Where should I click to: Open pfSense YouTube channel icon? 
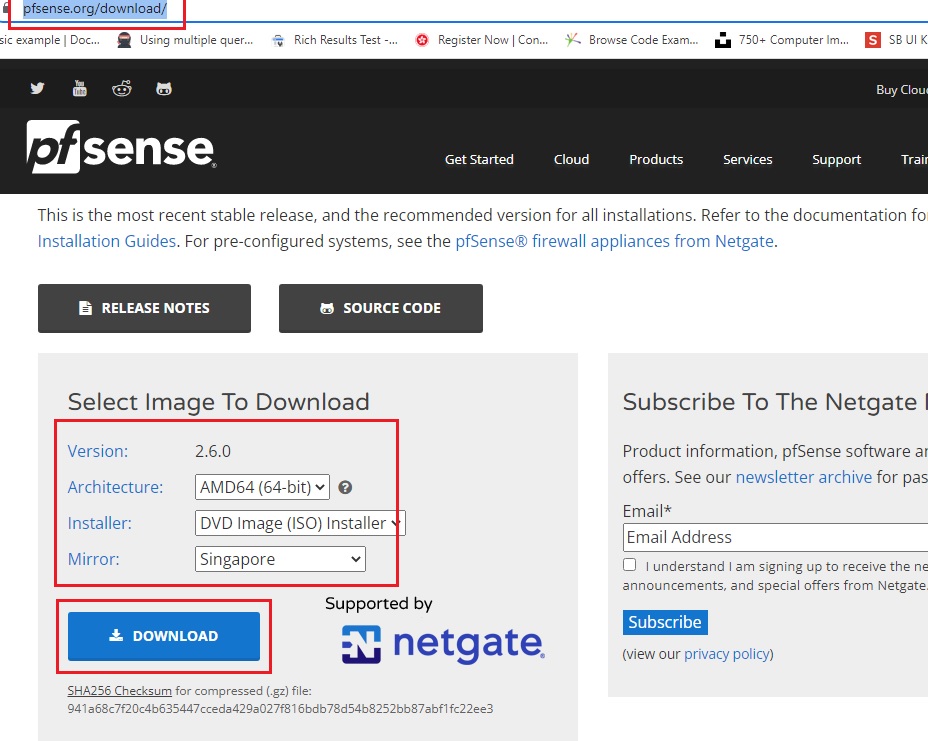79,89
